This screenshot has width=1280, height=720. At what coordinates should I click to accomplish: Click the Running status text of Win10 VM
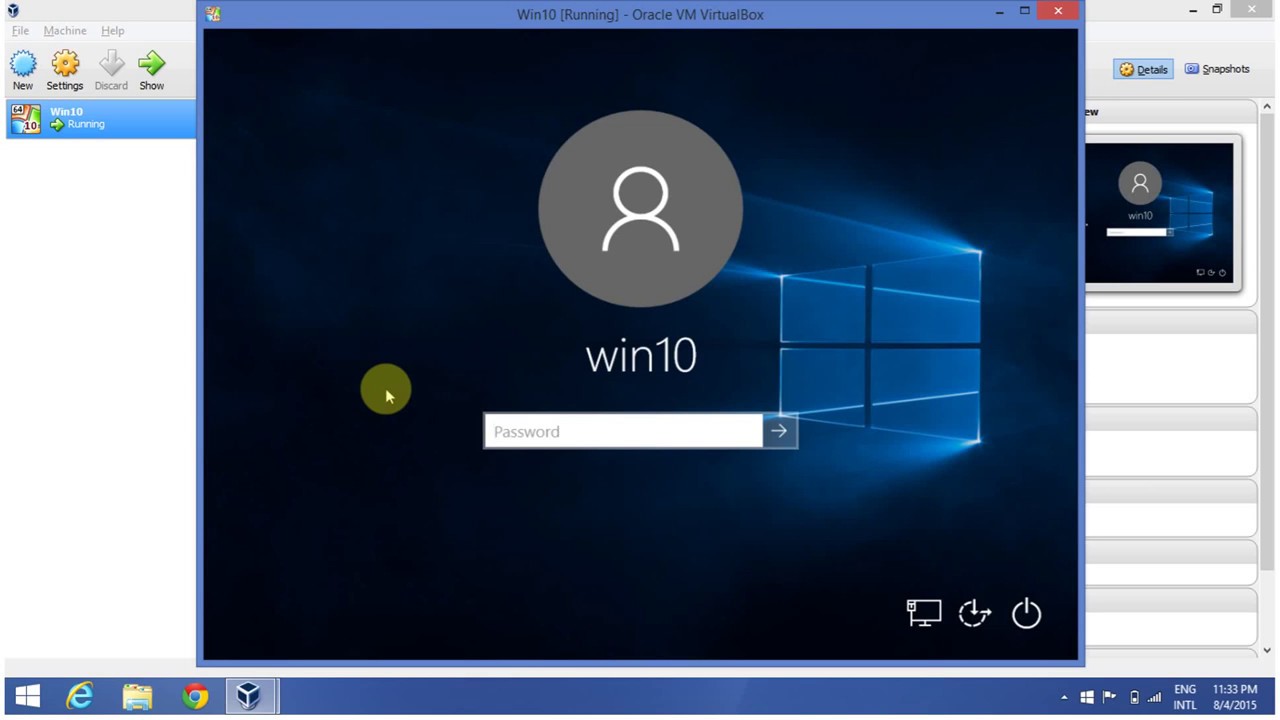pyautogui.click(x=86, y=124)
